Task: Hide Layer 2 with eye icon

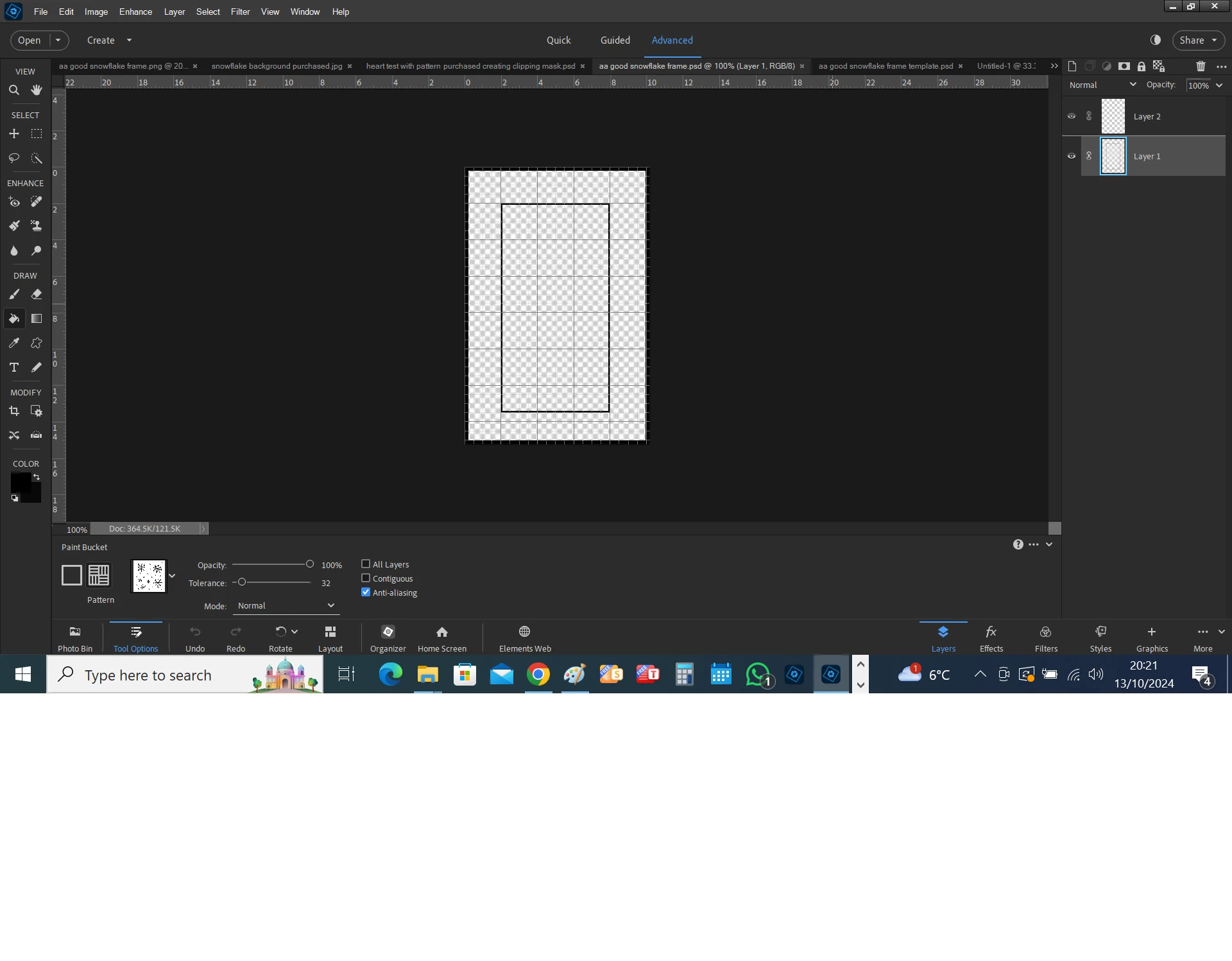Action: [x=1071, y=116]
